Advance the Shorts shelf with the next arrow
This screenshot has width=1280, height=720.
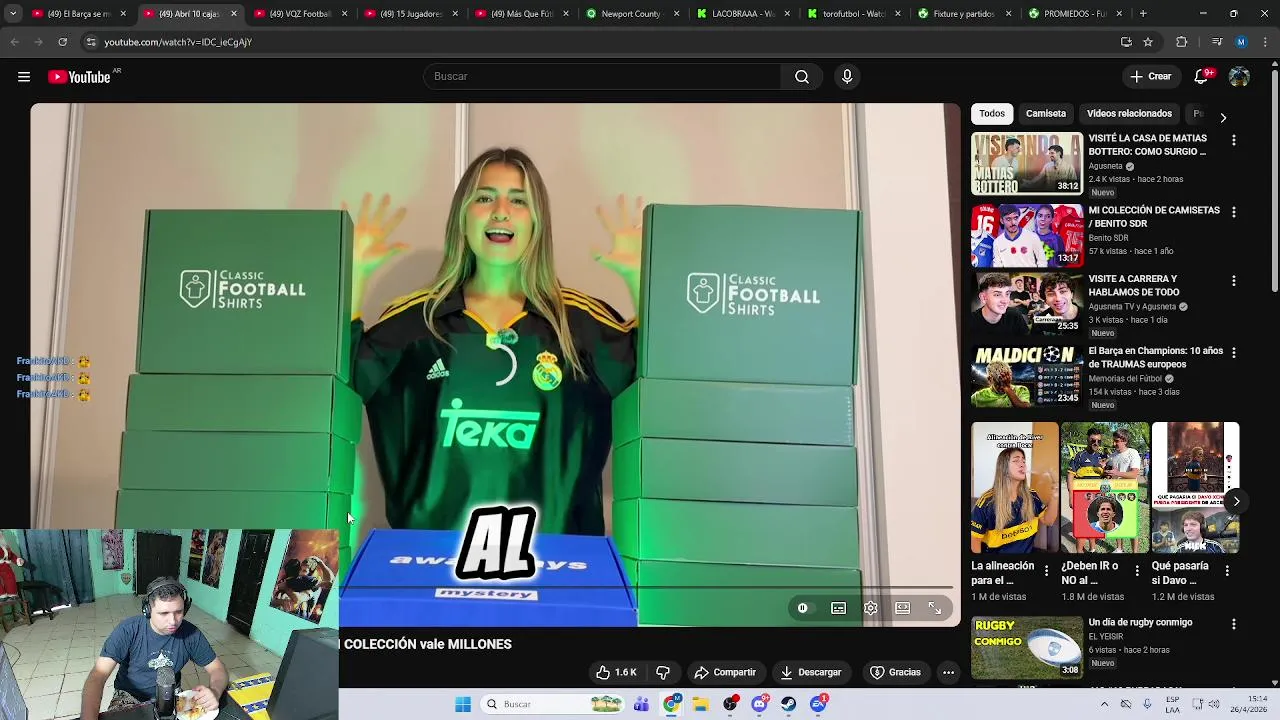1236,502
